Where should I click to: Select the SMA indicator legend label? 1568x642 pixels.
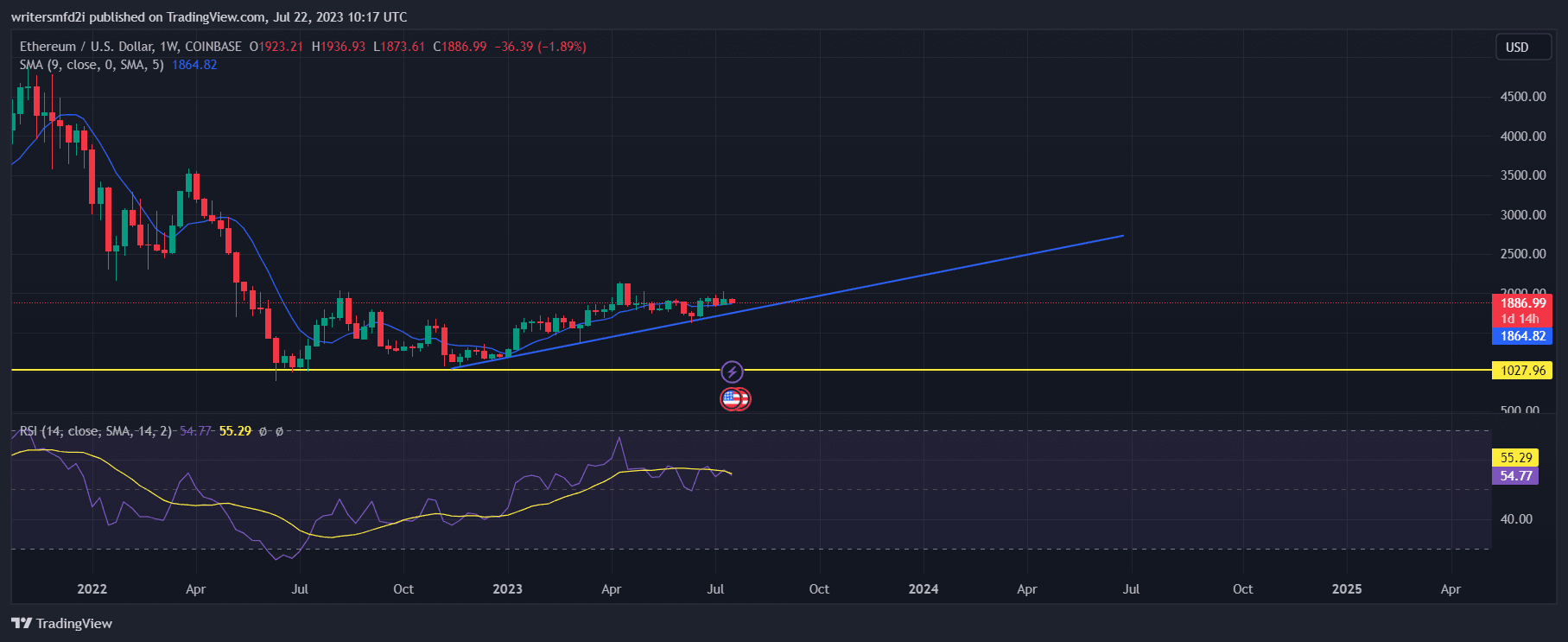pos(92,65)
